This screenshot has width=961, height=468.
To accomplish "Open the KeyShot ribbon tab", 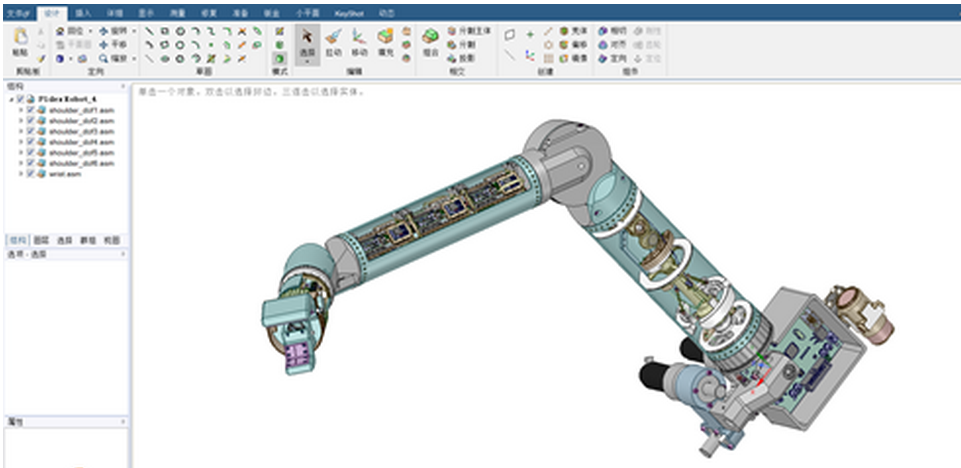I will [347, 13].
